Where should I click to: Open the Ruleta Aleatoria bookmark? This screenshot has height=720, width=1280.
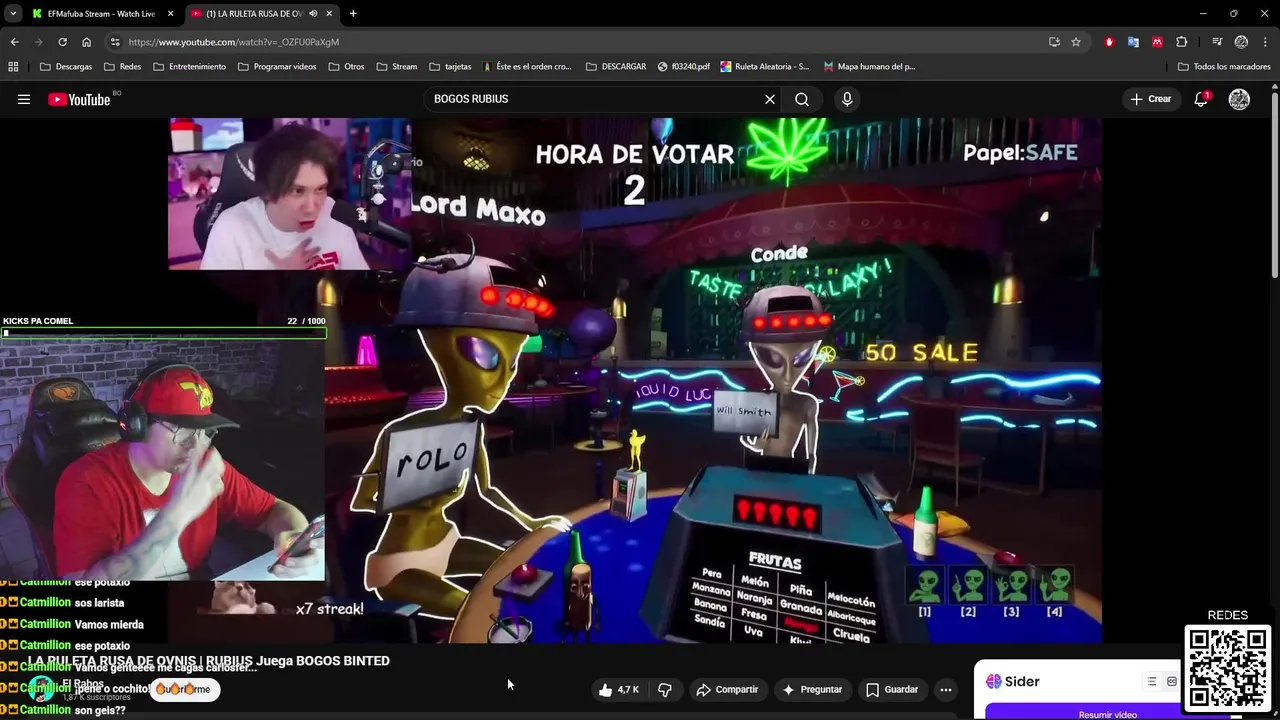pyautogui.click(x=765, y=67)
